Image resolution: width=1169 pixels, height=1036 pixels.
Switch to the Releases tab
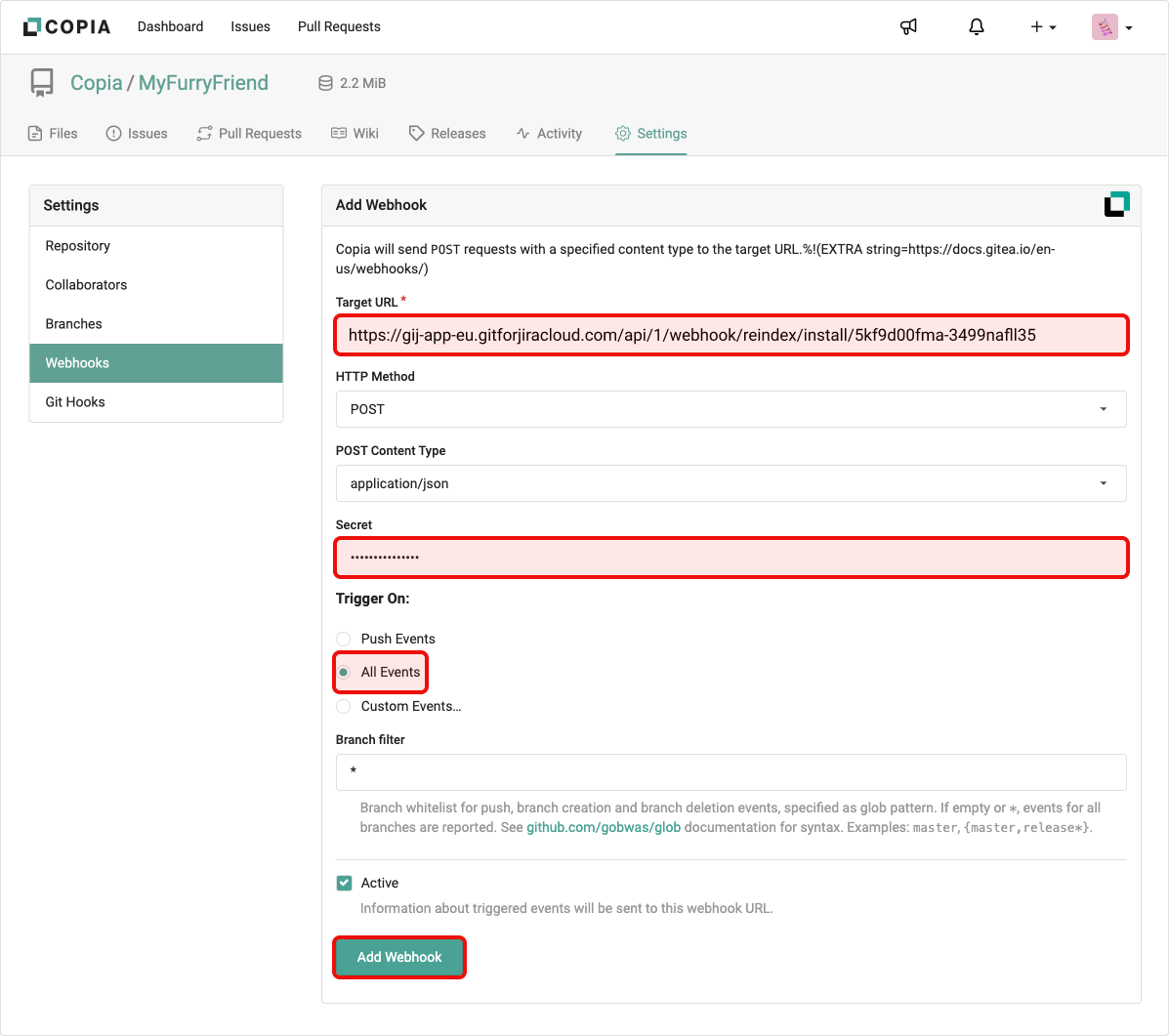[447, 134]
